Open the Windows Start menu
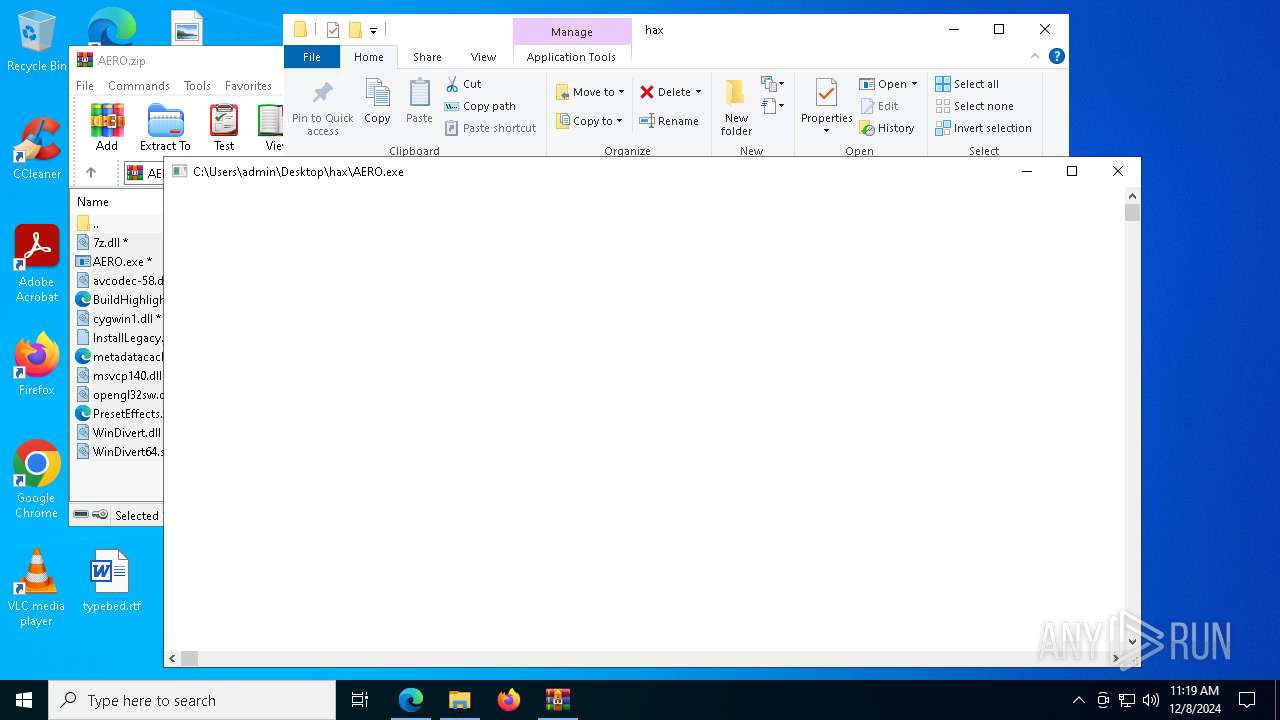Screen dimensions: 1280x720 [x=24, y=700]
